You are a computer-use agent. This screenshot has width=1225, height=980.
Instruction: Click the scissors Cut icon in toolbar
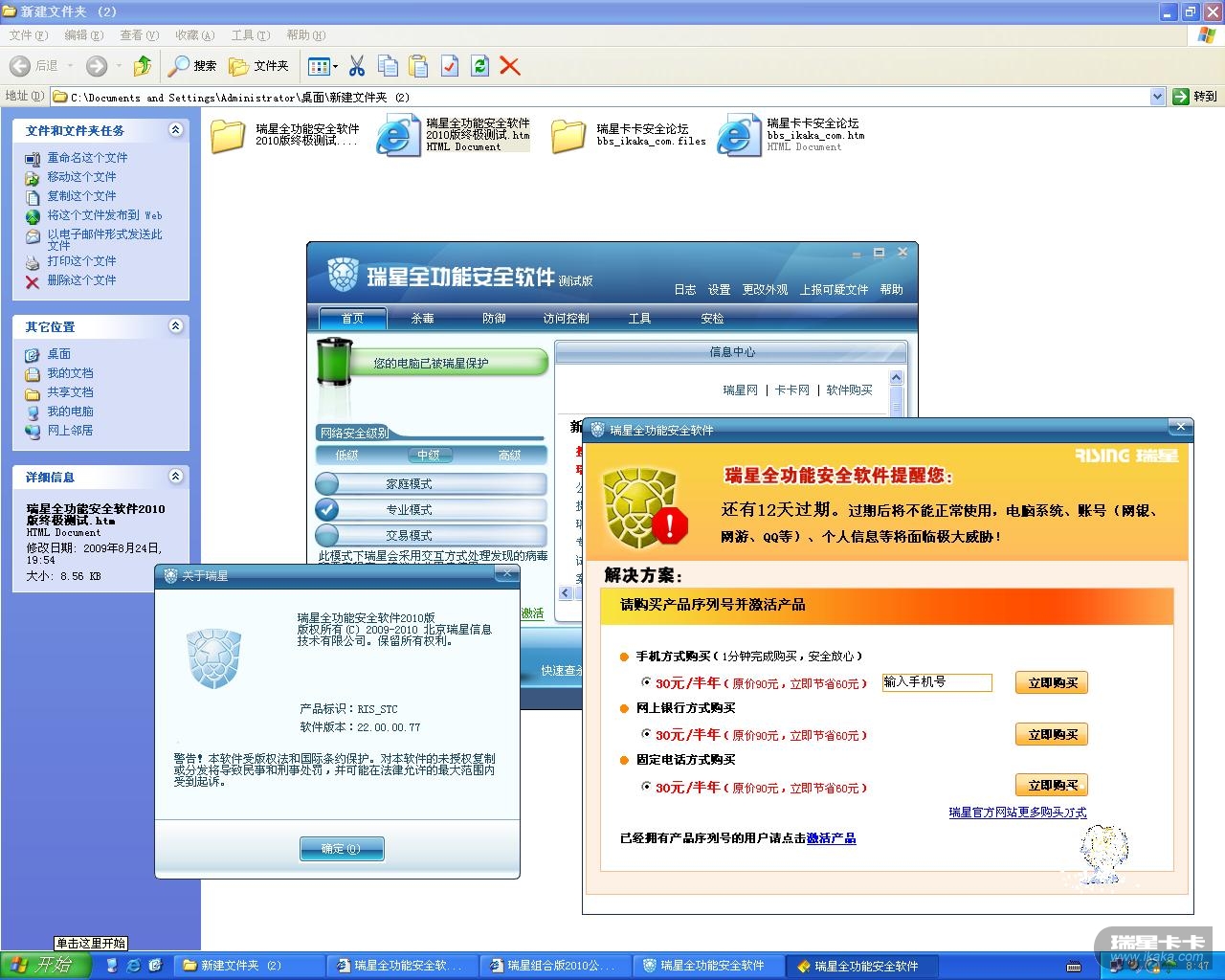(x=357, y=66)
